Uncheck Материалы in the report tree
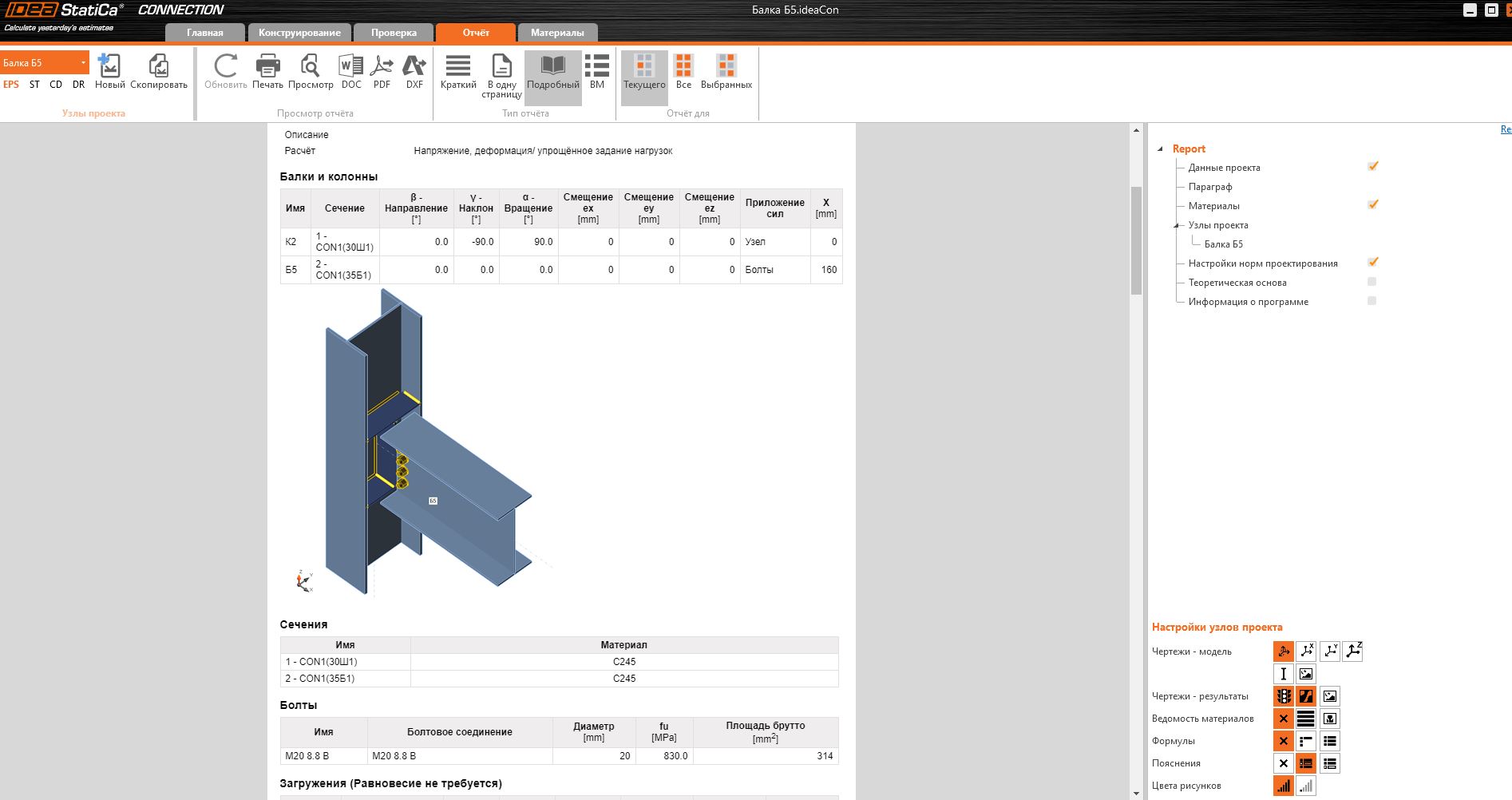This screenshot has height=800, width=1512. [1372, 205]
